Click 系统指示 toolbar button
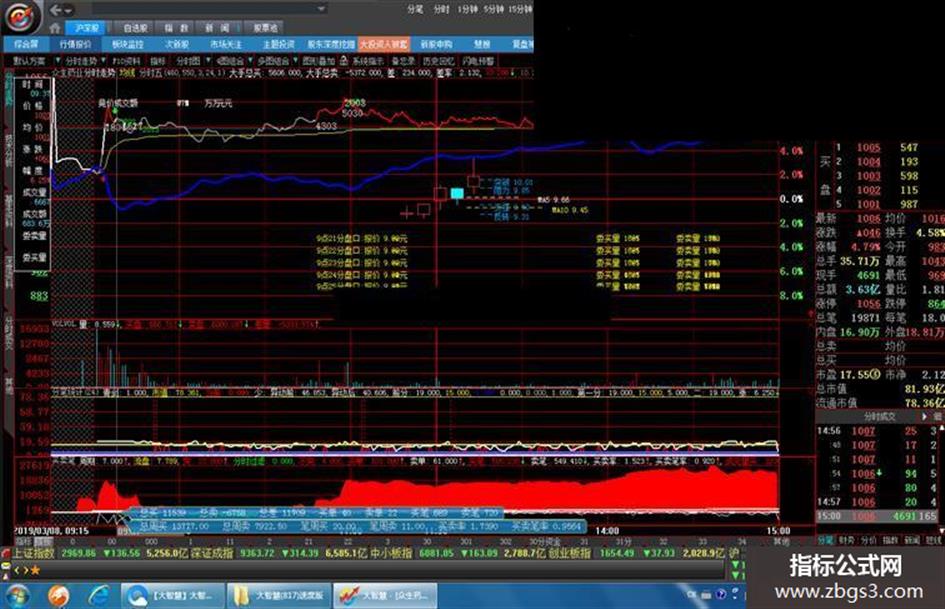The width and height of the screenshot is (945, 609). click(x=368, y=61)
